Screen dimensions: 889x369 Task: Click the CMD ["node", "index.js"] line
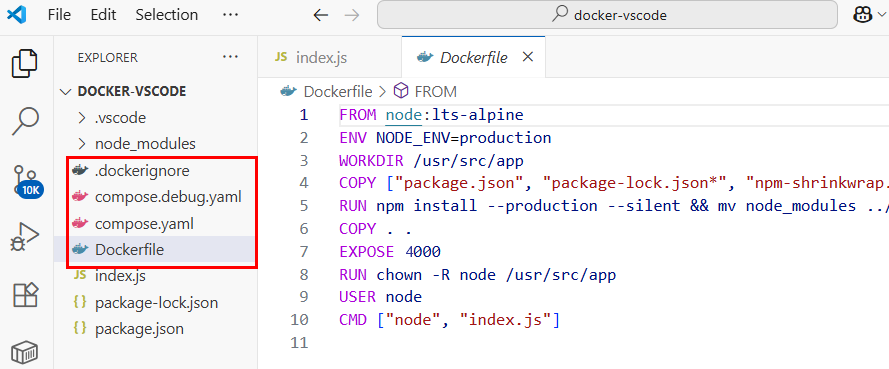coord(450,320)
